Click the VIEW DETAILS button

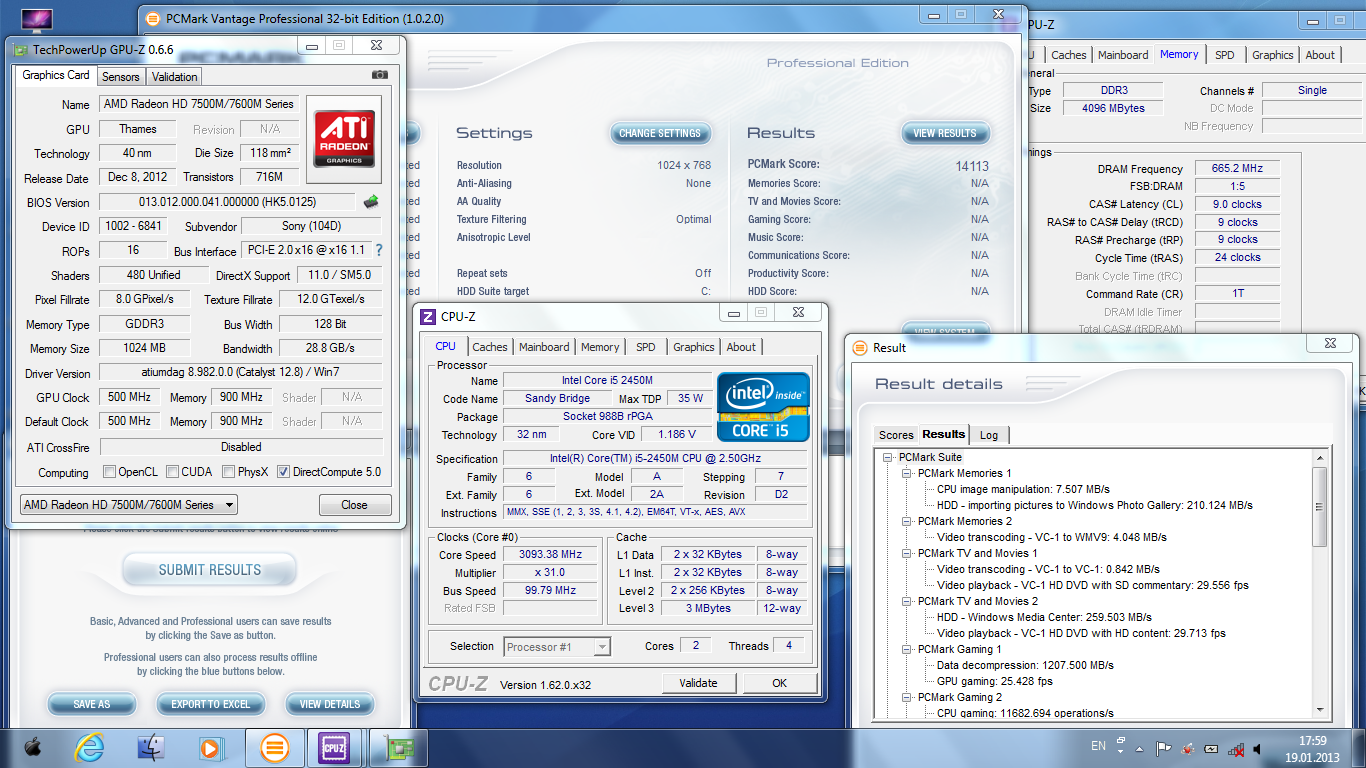point(330,704)
